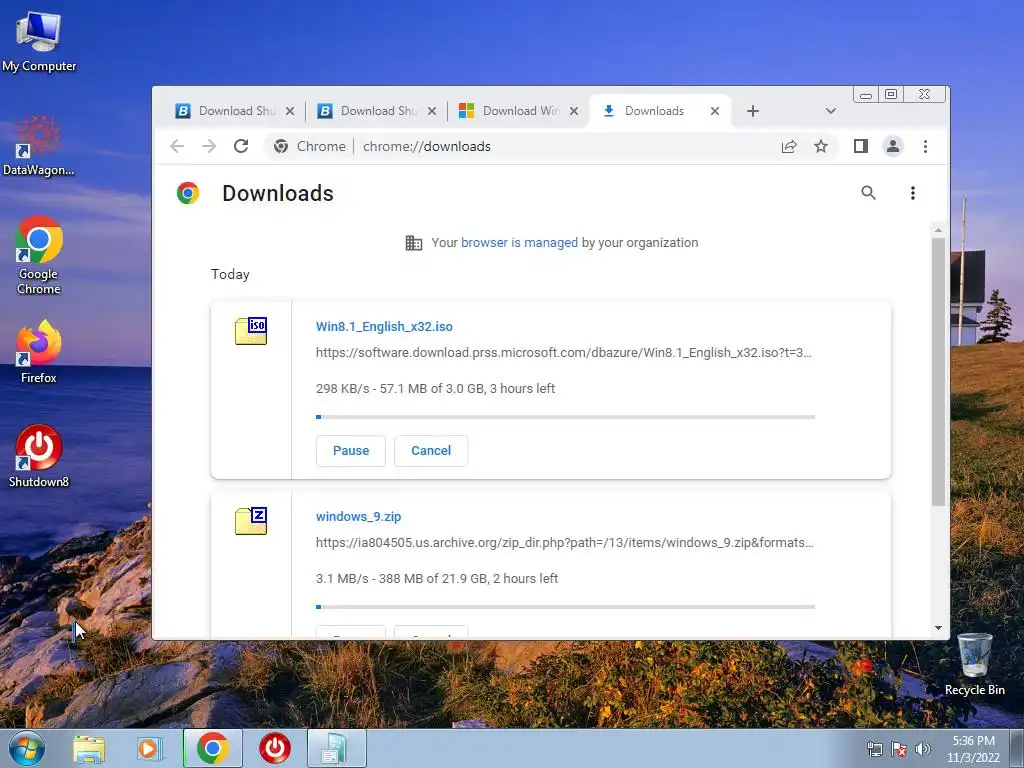Cancel the Win8.1 ISO download
1024x768 pixels.
point(431,451)
